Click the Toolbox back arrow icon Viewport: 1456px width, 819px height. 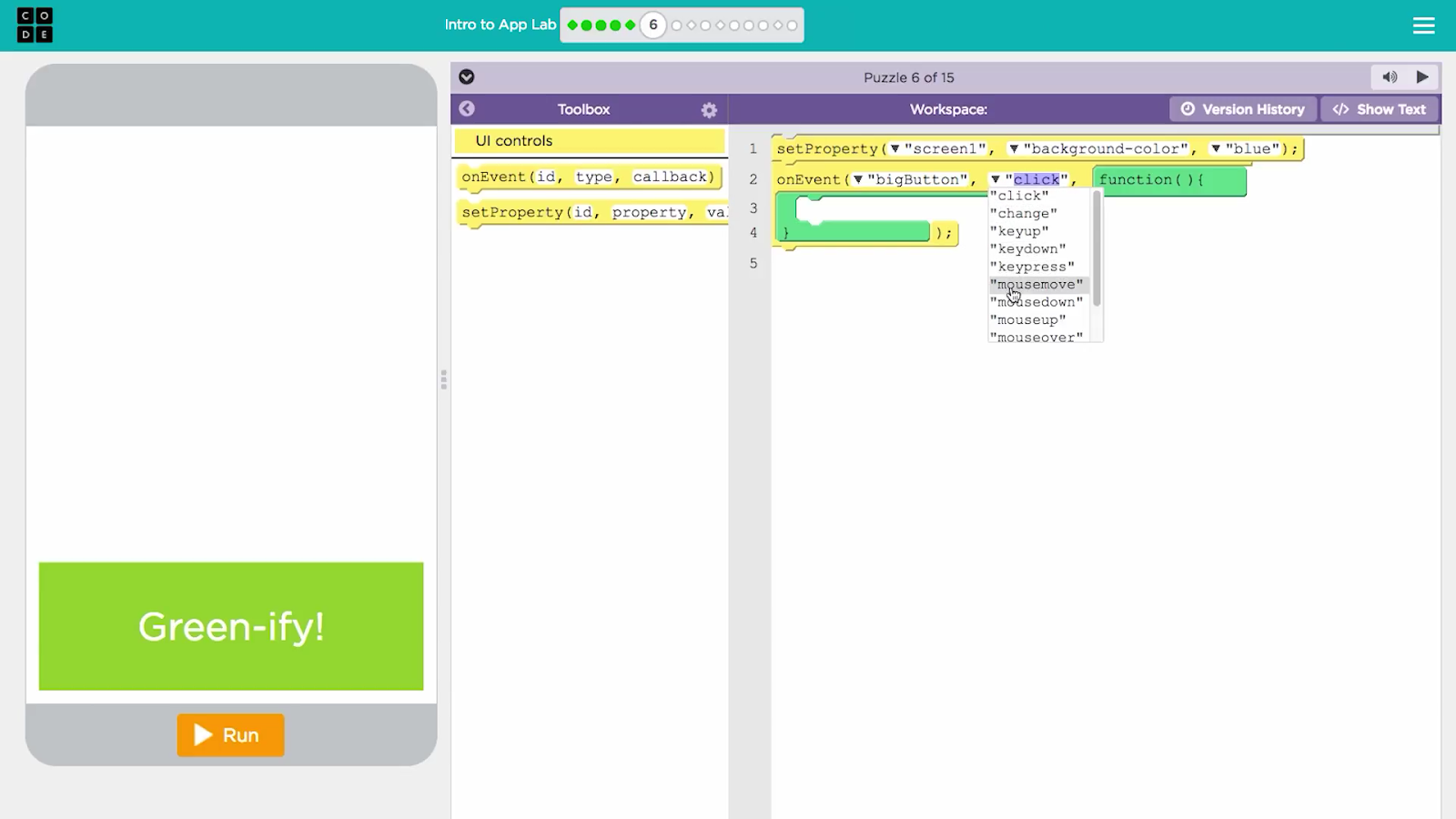[x=467, y=109]
